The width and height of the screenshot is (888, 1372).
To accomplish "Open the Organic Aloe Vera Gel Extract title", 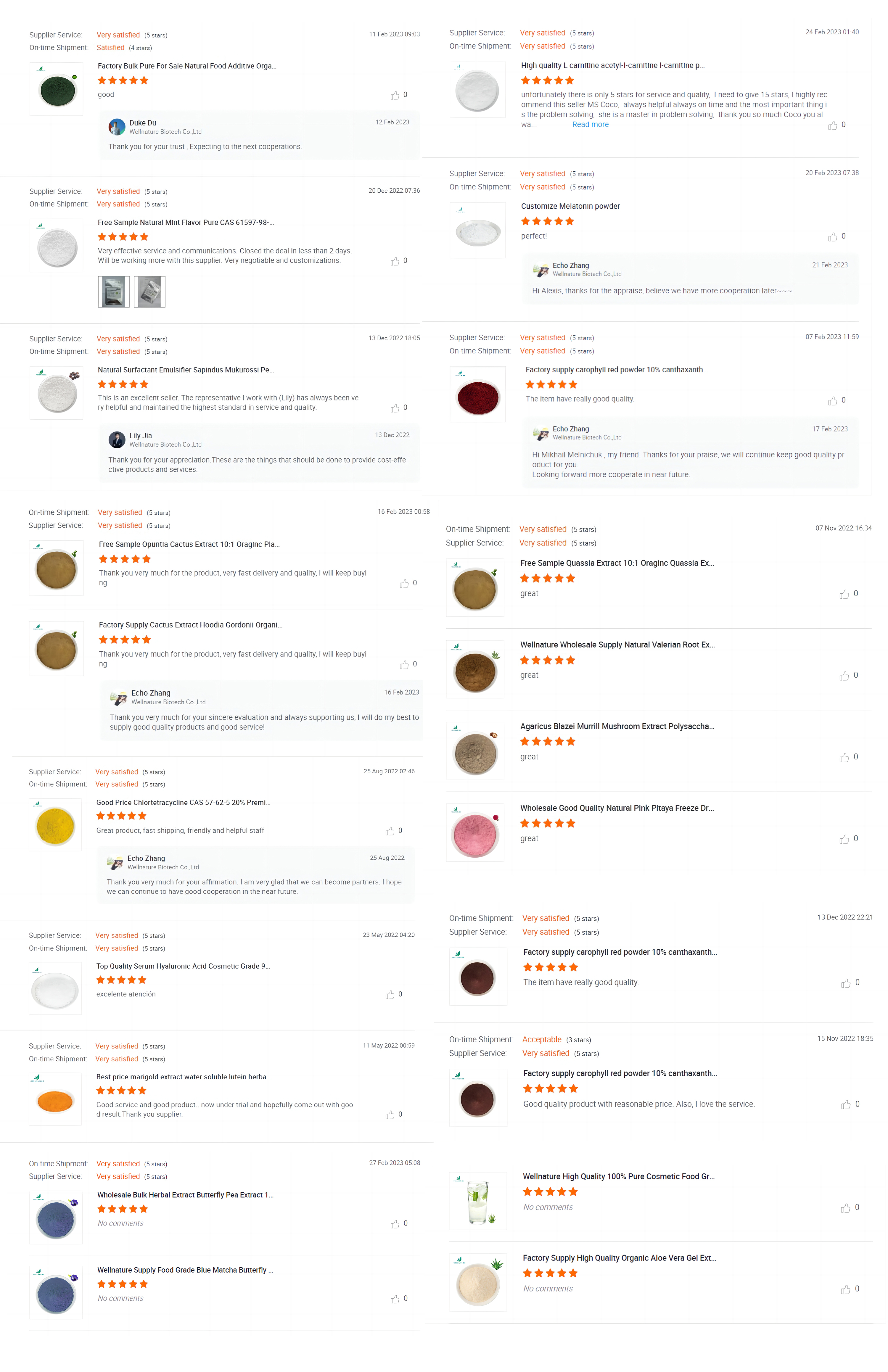I will point(619,1258).
